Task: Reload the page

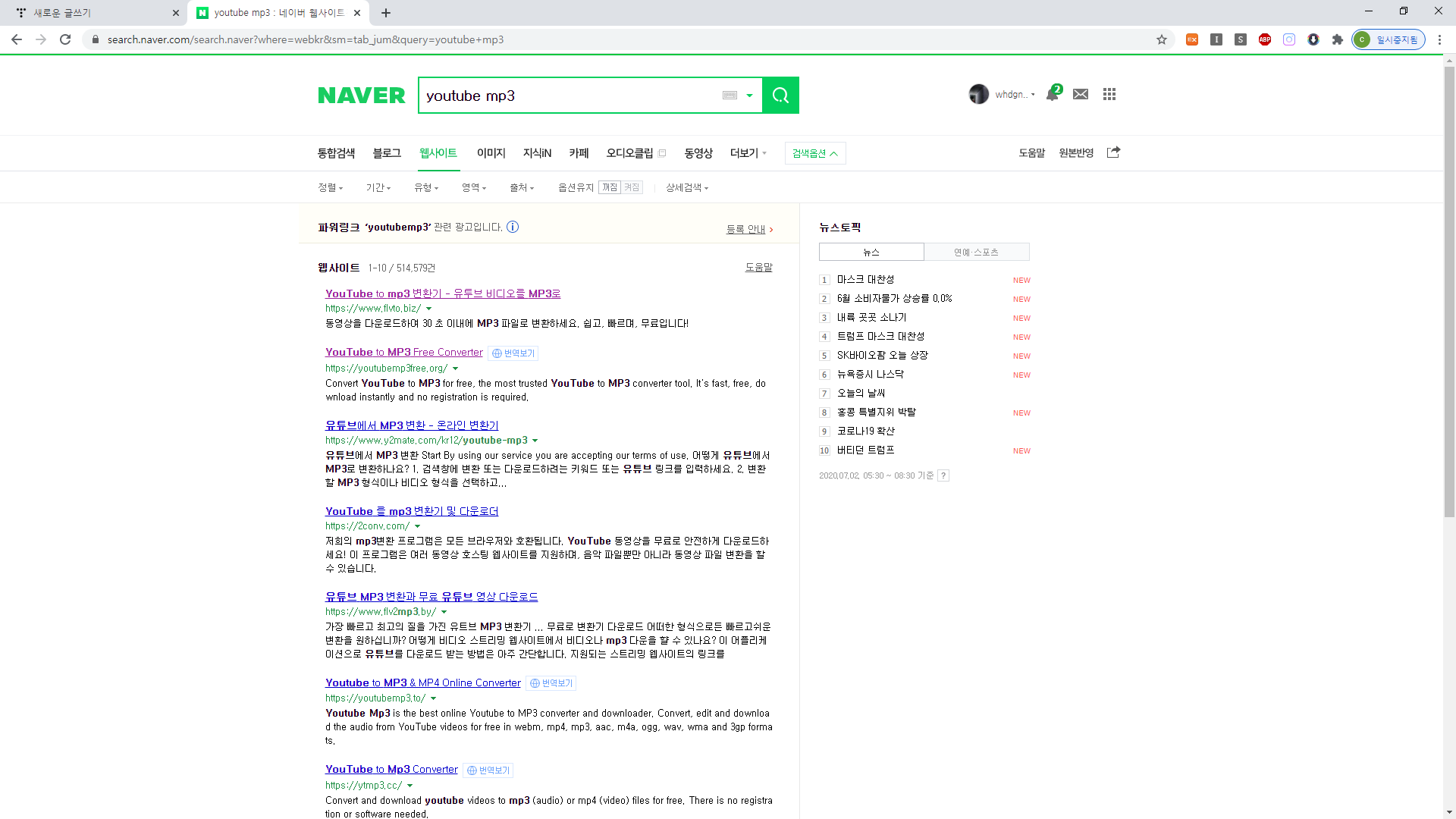Action: [x=65, y=39]
